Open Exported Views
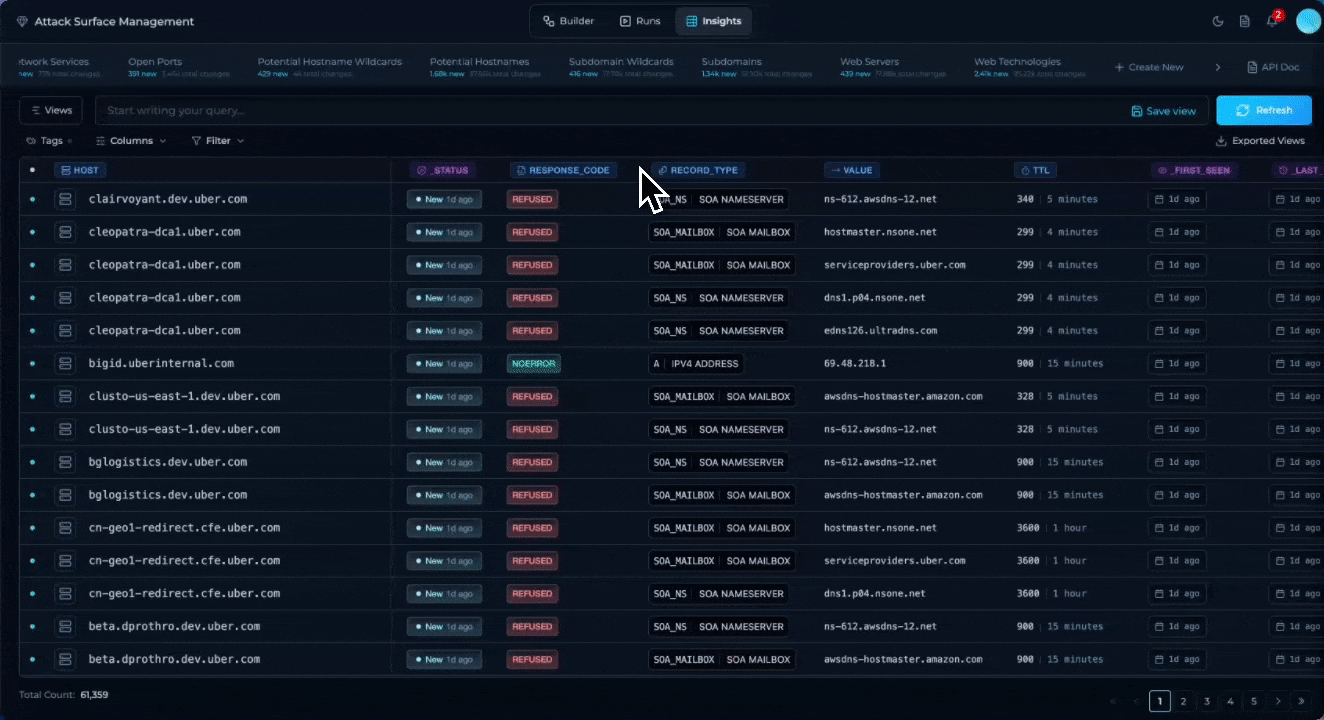This screenshot has width=1324, height=720. (x=1260, y=141)
